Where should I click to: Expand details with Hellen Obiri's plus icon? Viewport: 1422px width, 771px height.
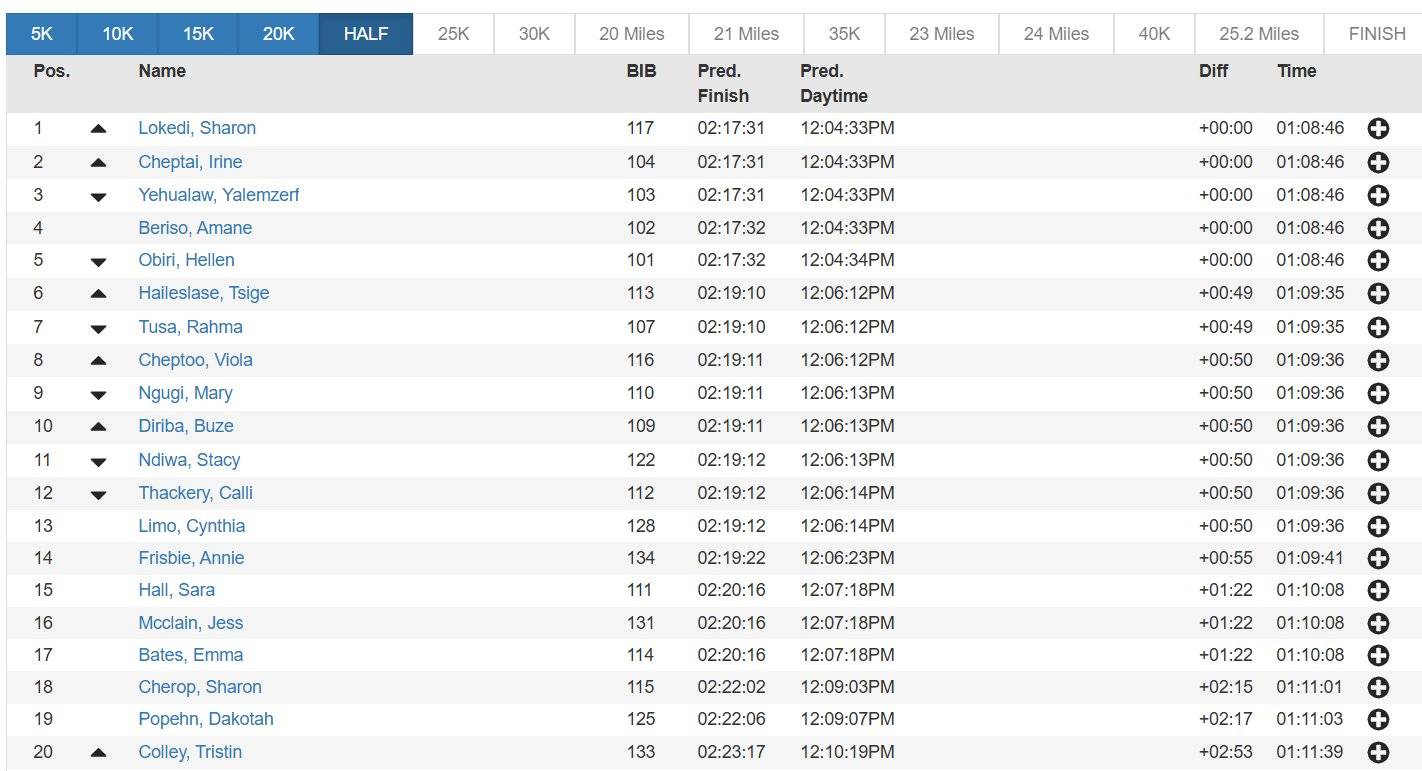1378,261
